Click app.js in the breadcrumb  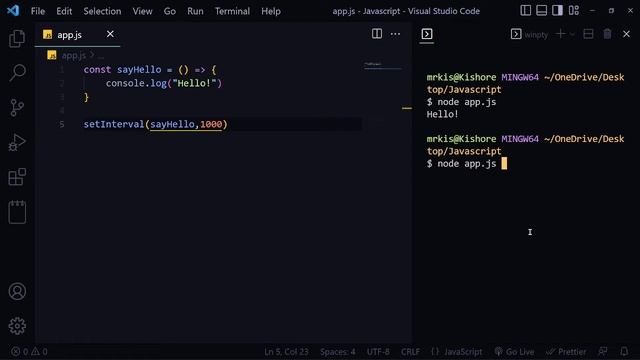pyautogui.click(x=73, y=55)
